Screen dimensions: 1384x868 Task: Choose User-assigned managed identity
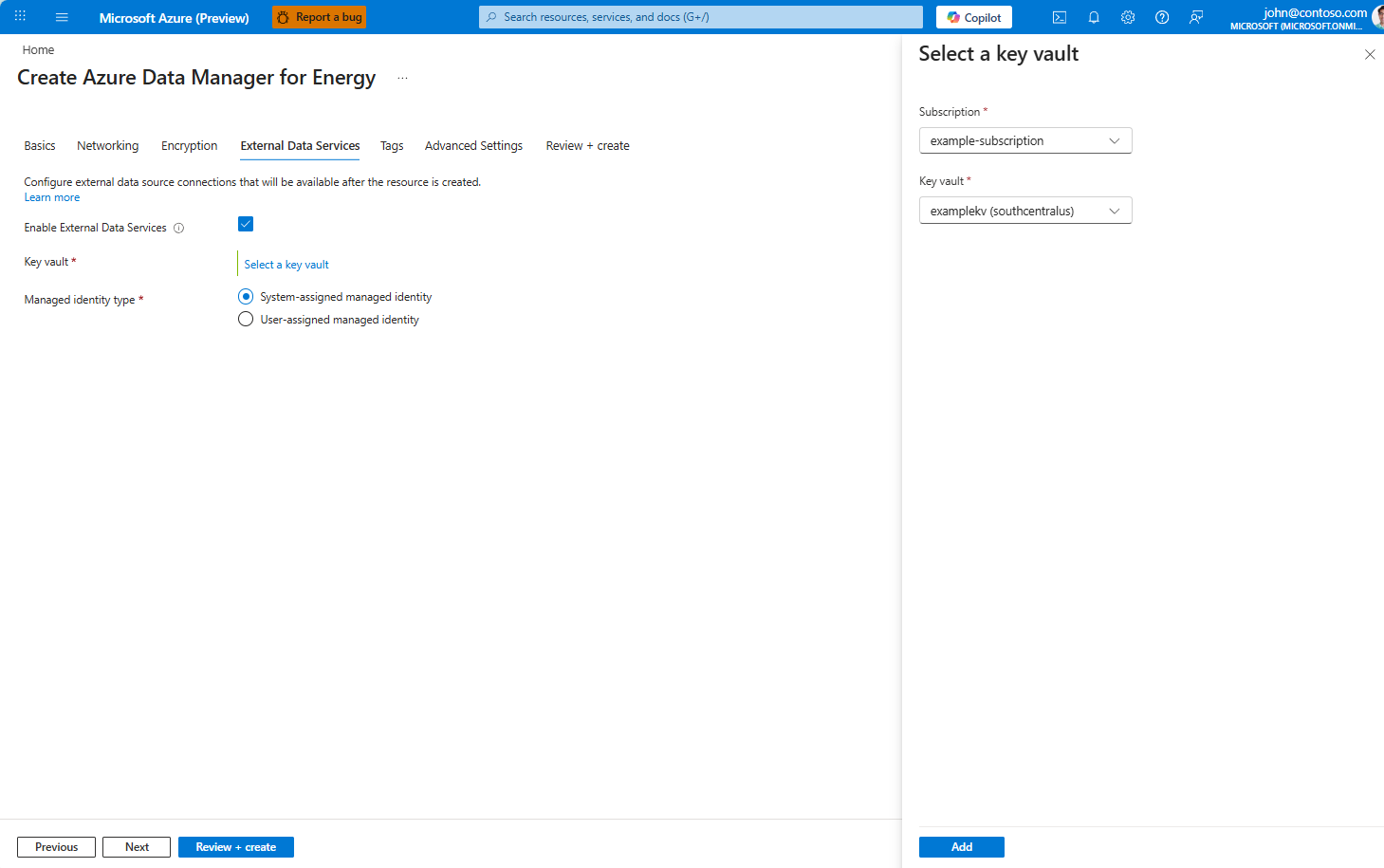(x=246, y=319)
